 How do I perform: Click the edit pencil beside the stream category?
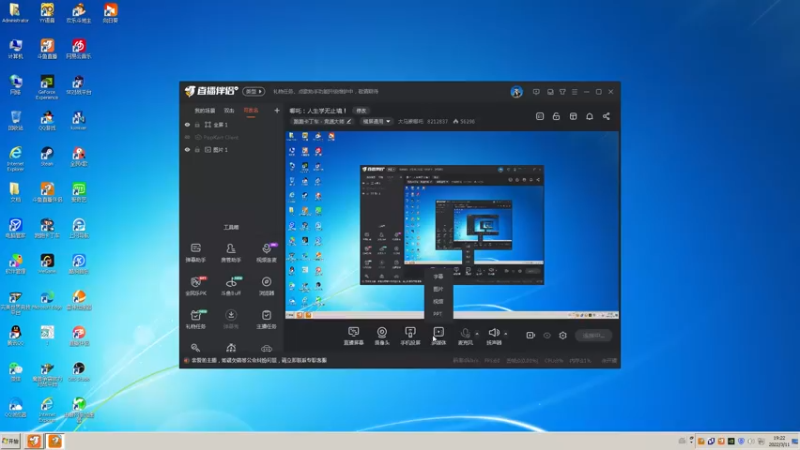tap(349, 121)
